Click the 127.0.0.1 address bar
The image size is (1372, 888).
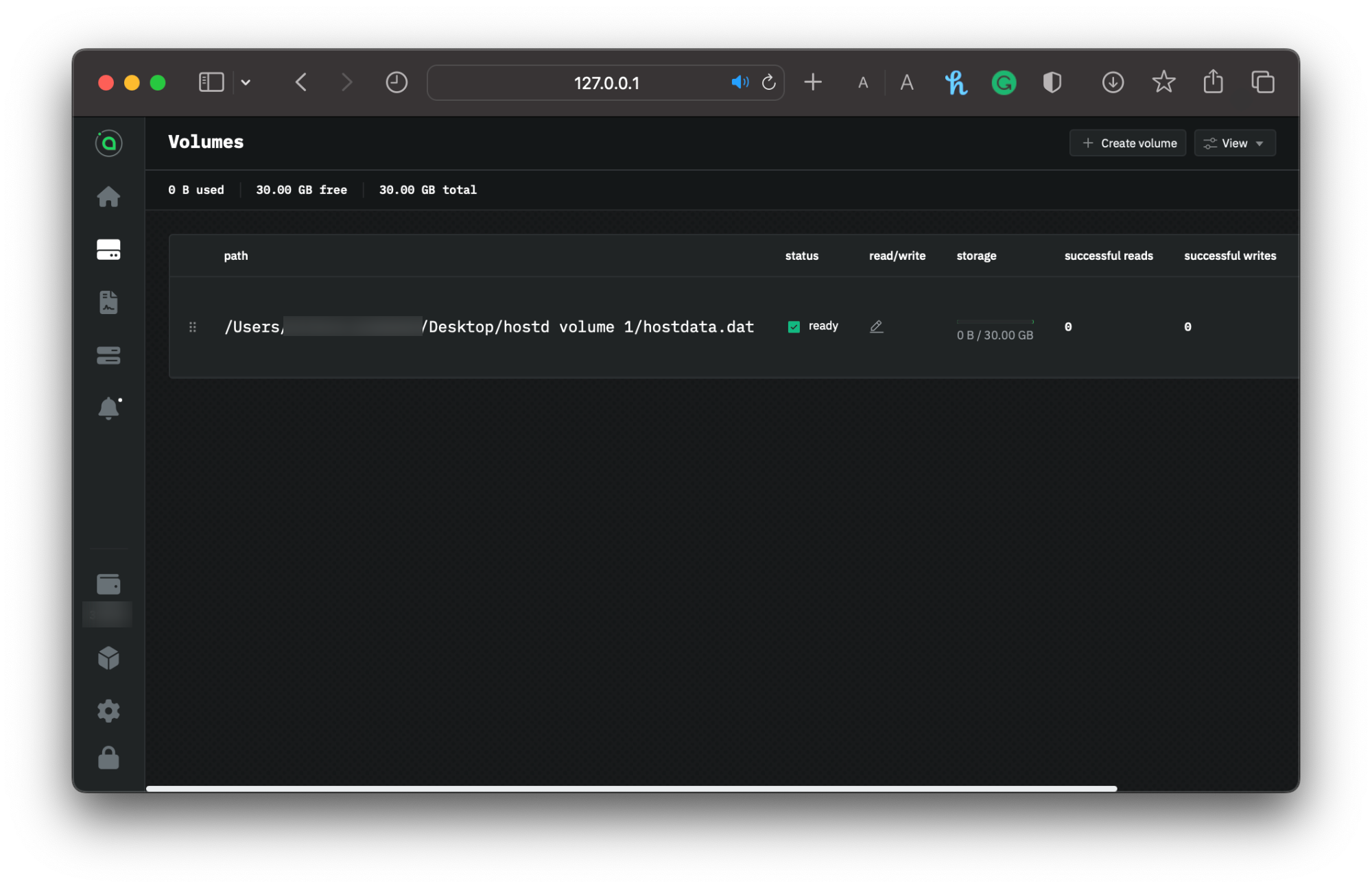[606, 83]
